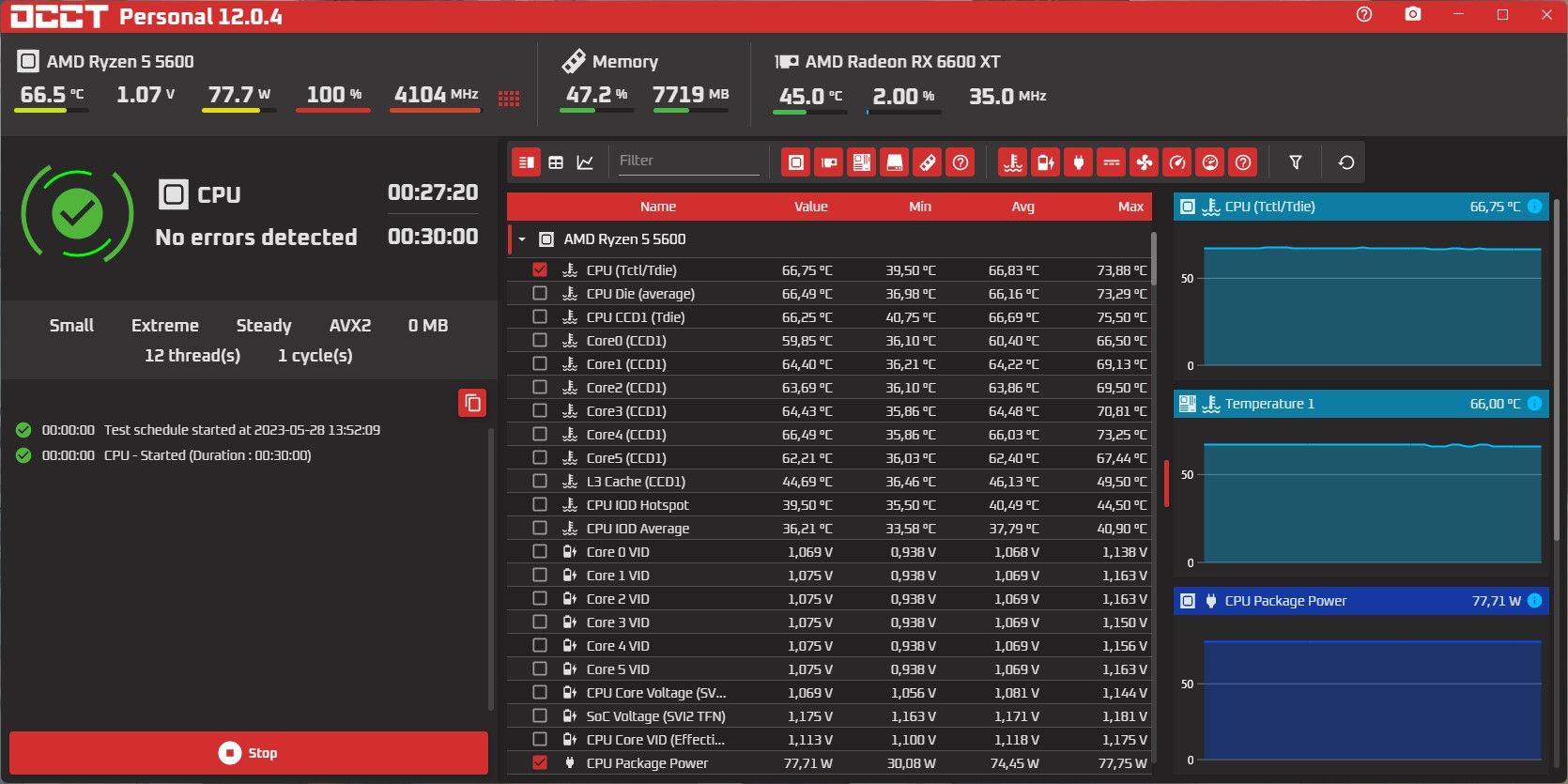Click the funnel filter icon
This screenshot has width=1568, height=784.
click(1296, 162)
